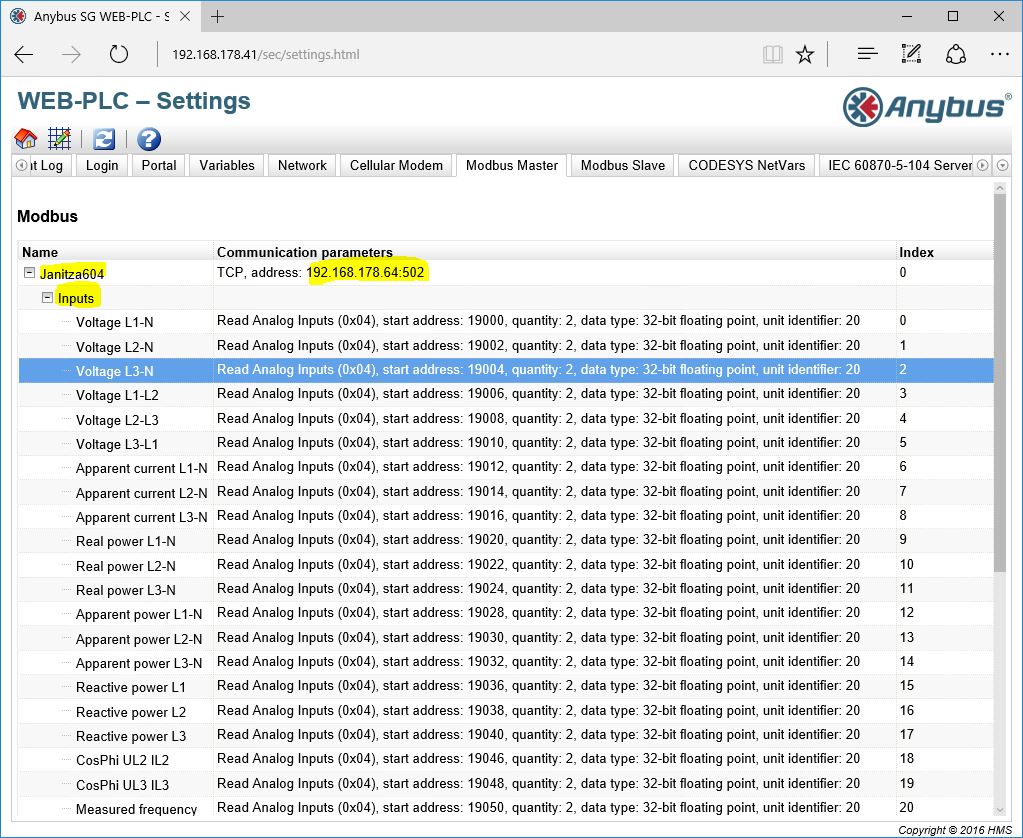1023x838 pixels.
Task: Reload the browser page
Action: 119,54
